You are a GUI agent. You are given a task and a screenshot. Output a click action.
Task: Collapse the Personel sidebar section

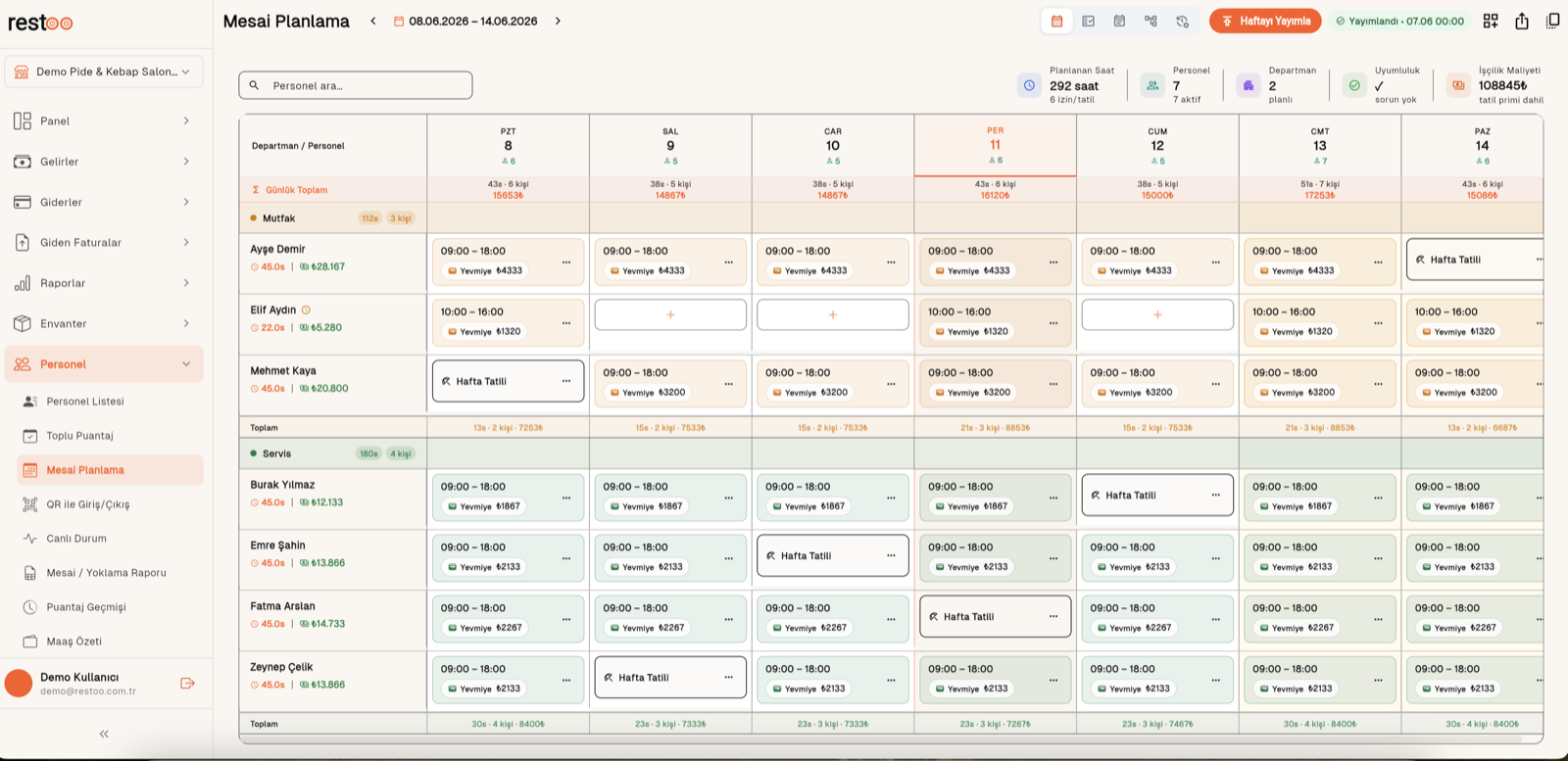point(104,364)
